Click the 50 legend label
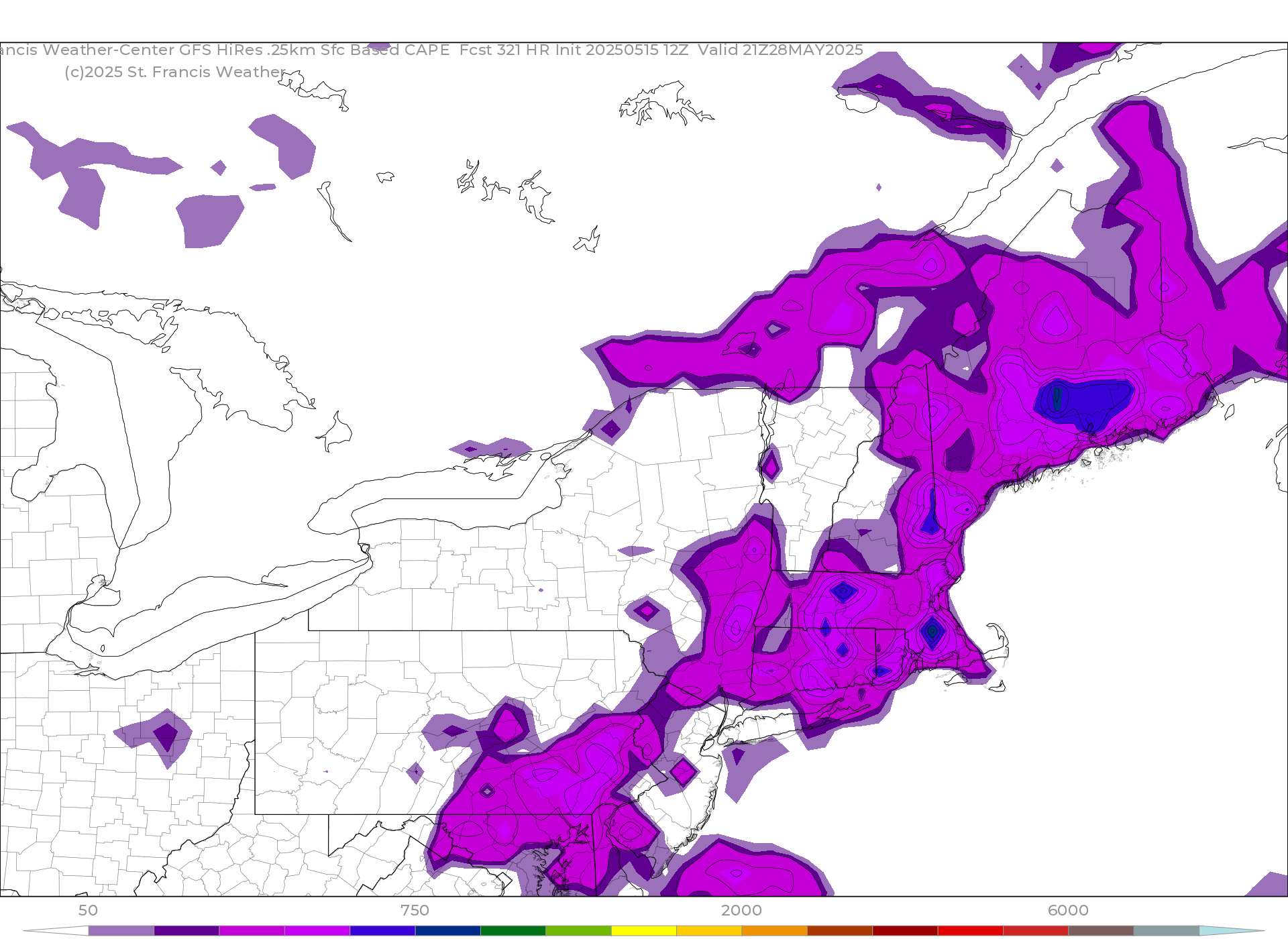Image resolution: width=1288 pixels, height=939 pixels. [88, 910]
